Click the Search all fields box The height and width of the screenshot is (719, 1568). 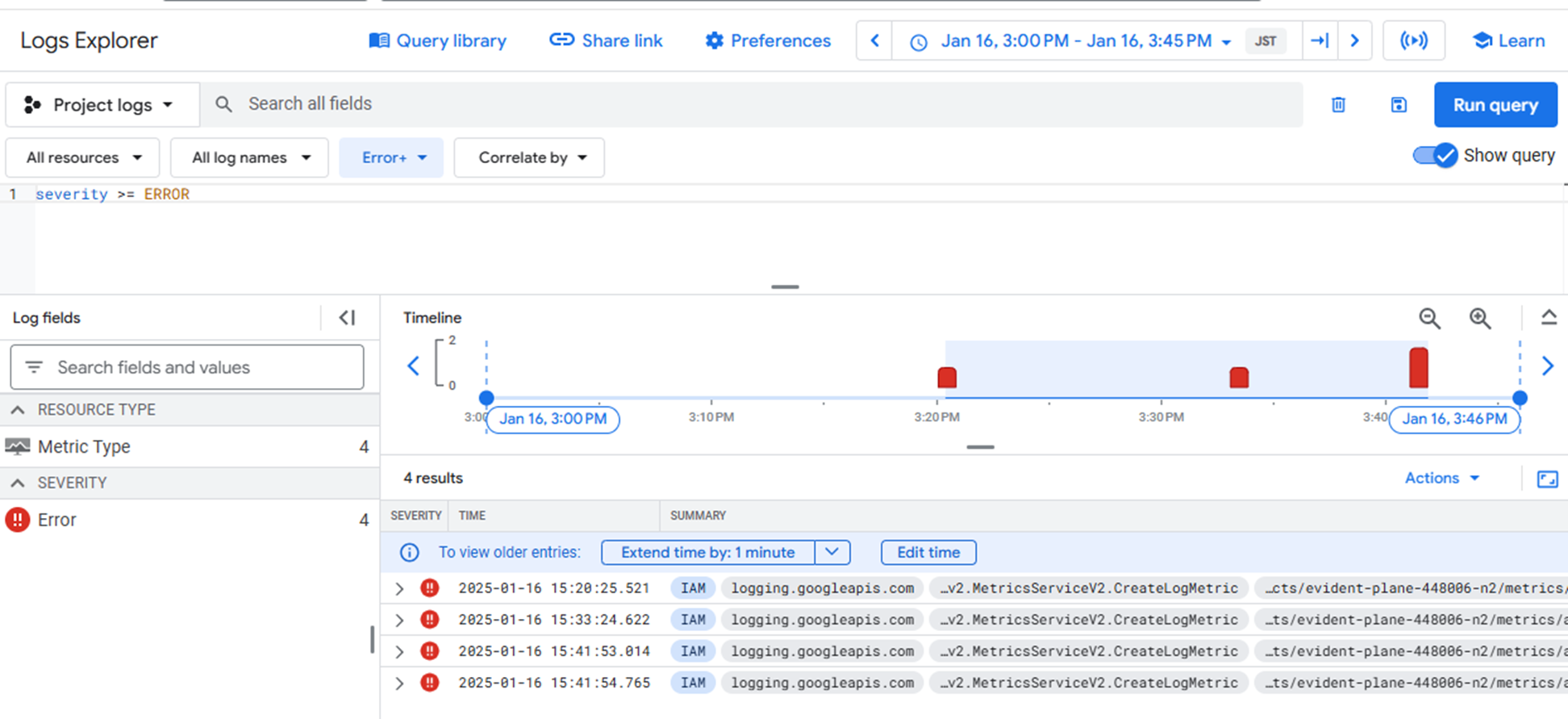[x=752, y=104]
